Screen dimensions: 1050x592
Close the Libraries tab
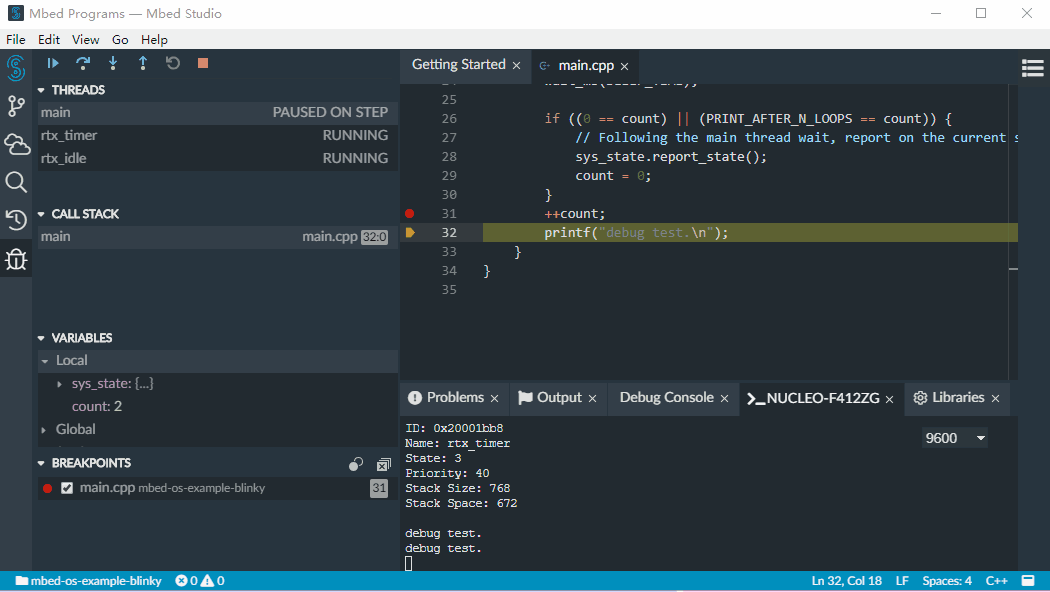tap(995, 398)
